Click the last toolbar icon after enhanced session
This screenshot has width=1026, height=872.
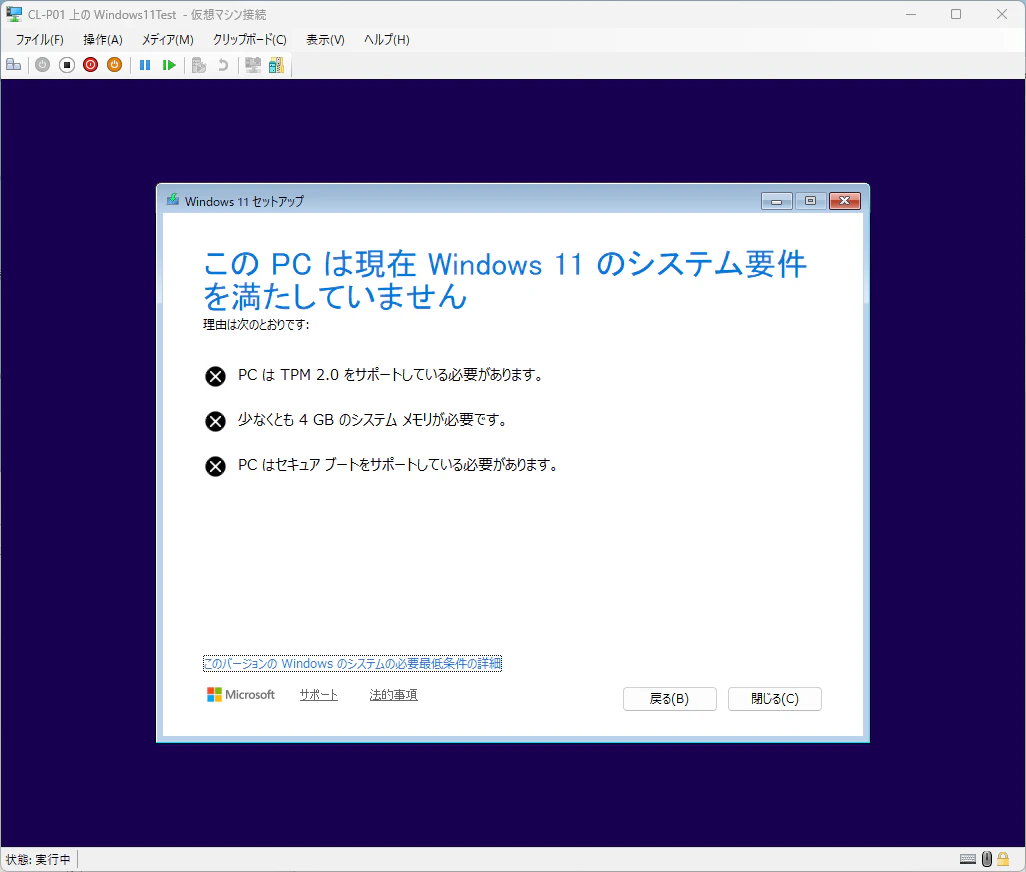[277, 65]
